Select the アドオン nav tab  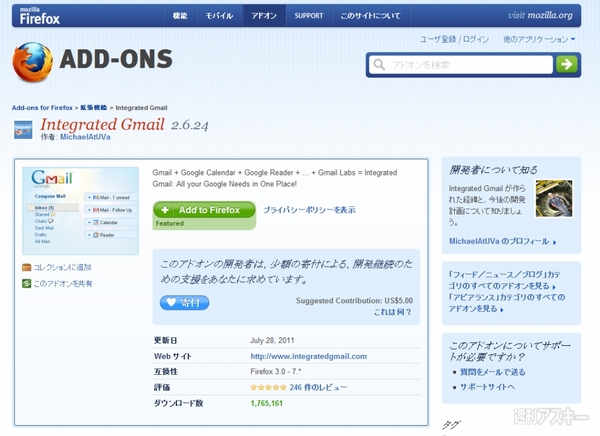[x=264, y=16]
